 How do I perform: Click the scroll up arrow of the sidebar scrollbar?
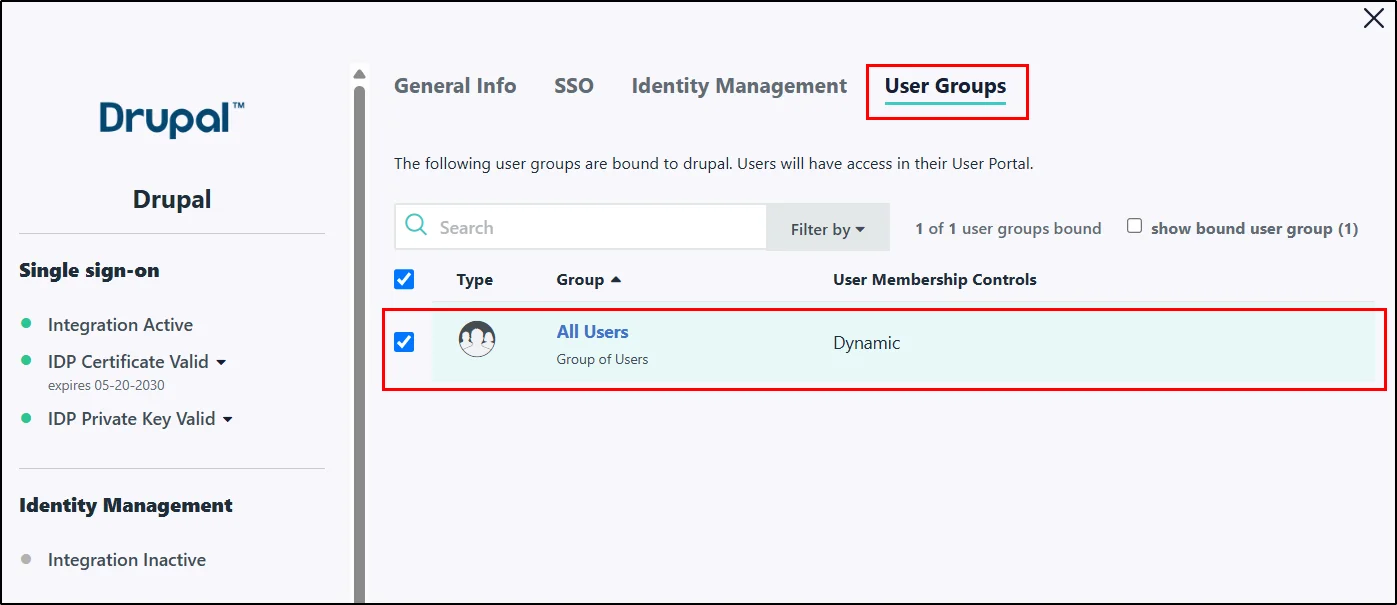359,74
